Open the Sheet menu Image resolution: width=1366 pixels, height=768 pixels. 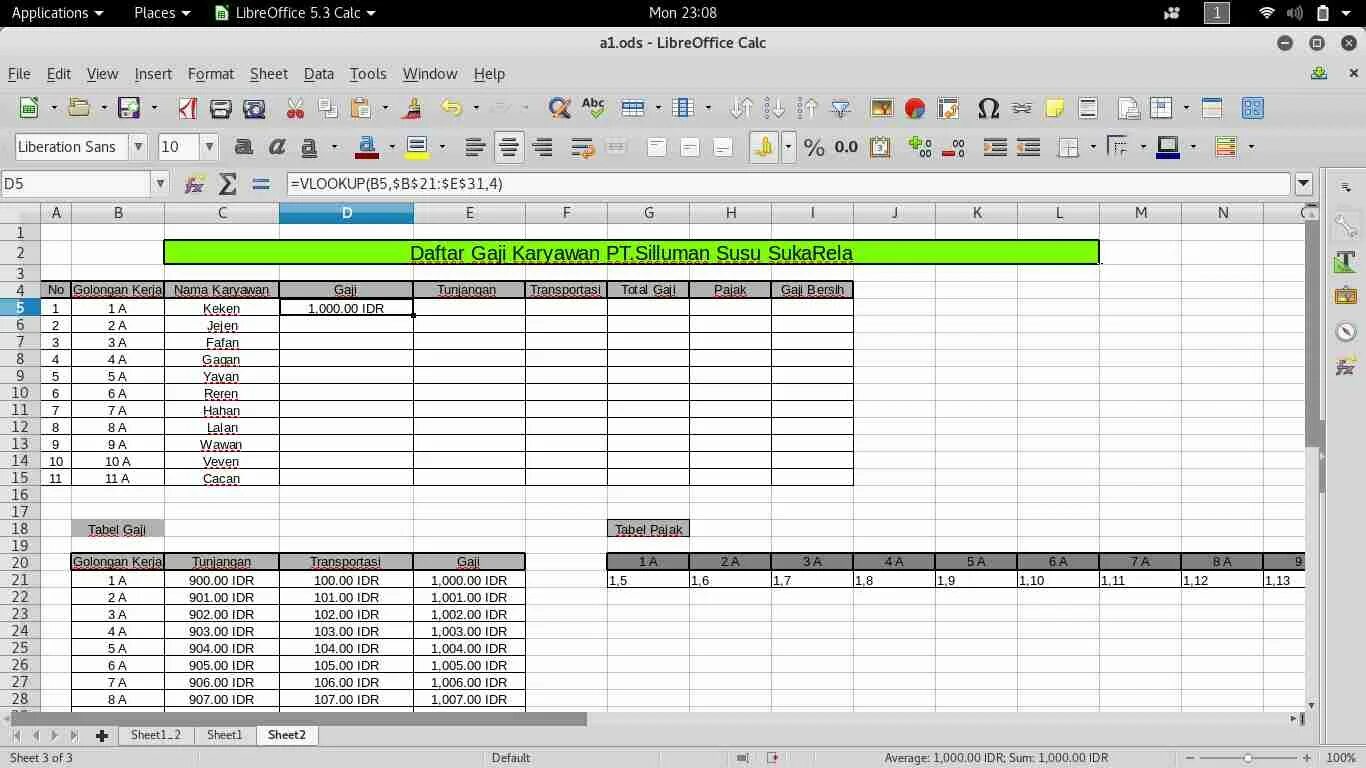(269, 74)
